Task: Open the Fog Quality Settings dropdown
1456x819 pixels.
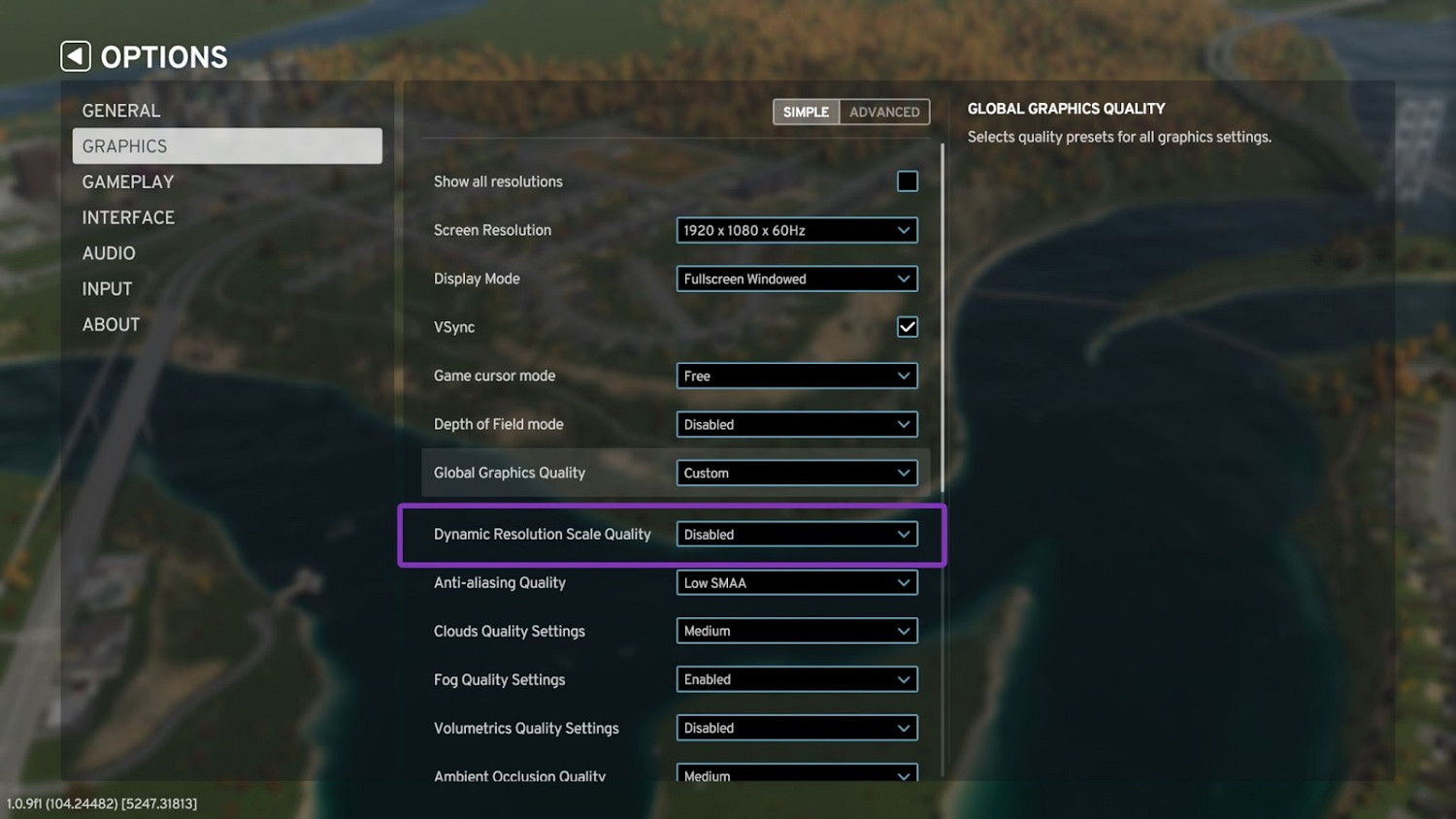Action: tap(796, 679)
